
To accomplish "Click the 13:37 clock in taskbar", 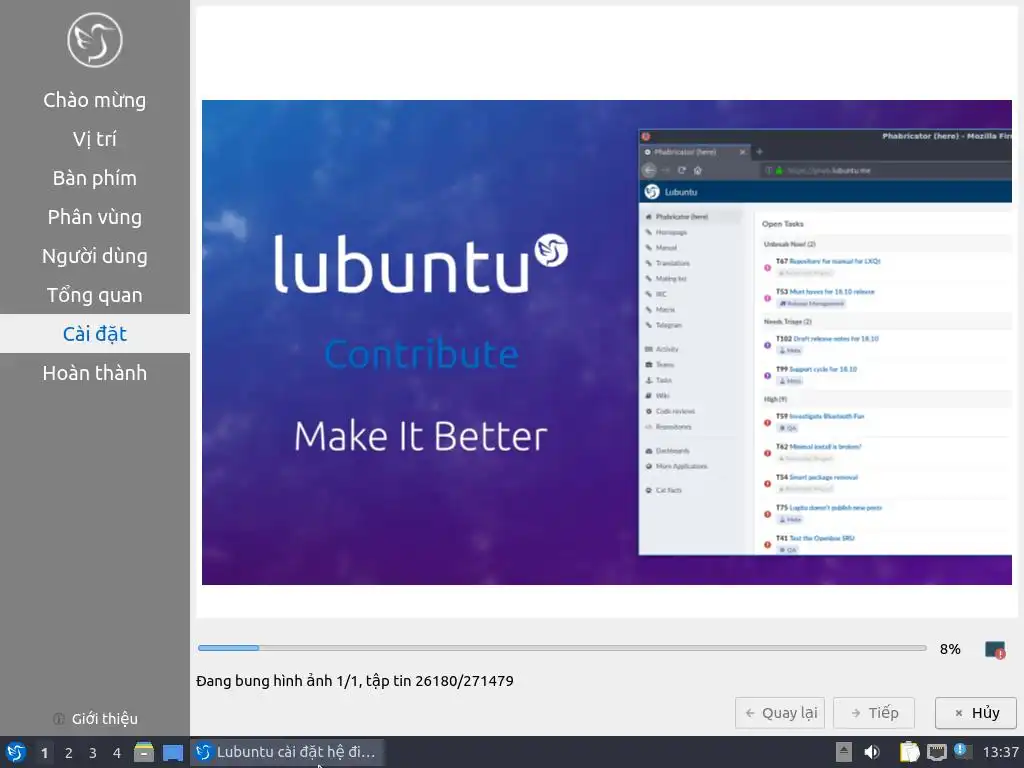I will coord(1000,752).
